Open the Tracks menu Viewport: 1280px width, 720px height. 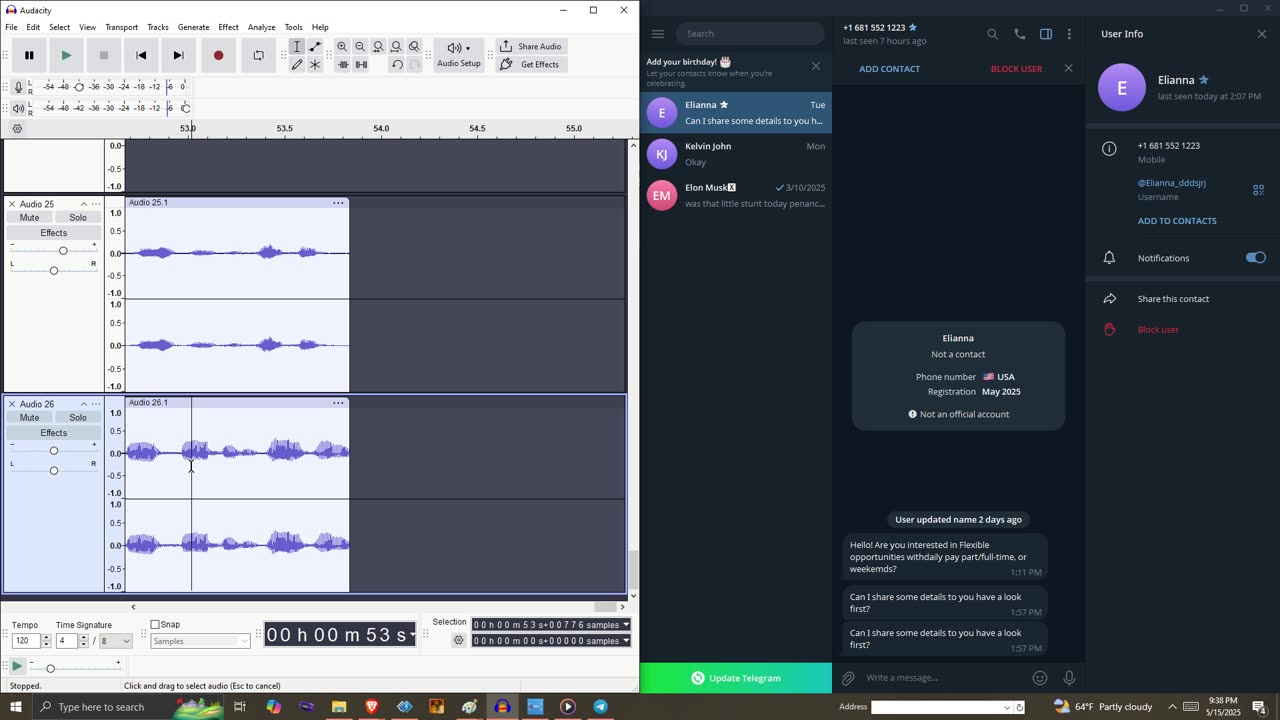(x=158, y=27)
